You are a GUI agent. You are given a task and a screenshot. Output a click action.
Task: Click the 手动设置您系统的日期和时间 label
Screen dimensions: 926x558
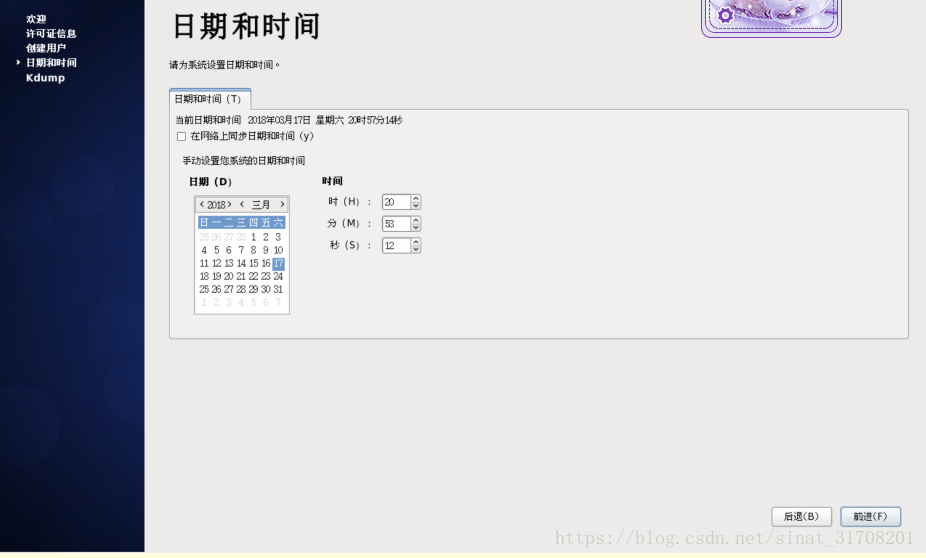click(243, 161)
